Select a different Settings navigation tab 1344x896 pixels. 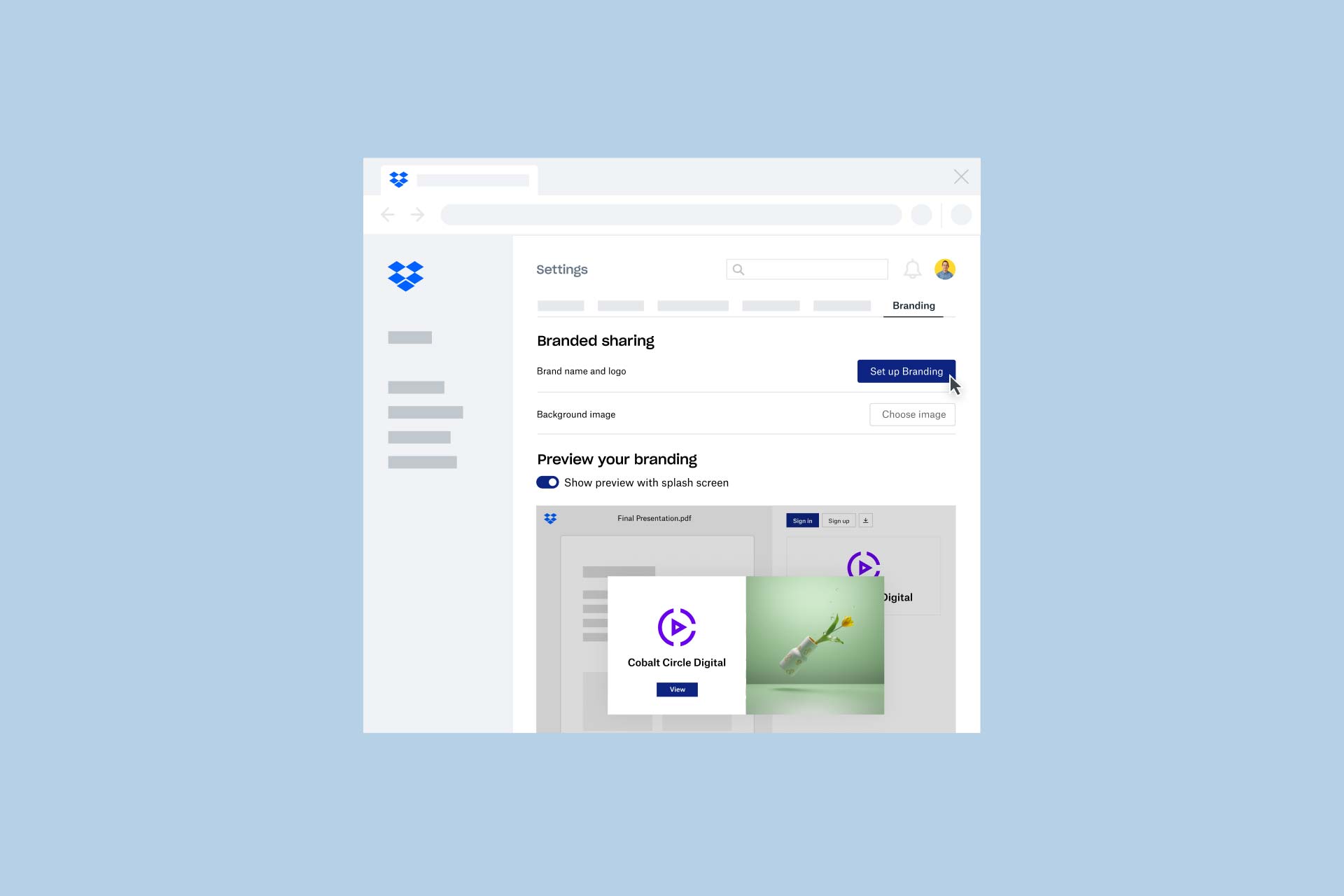tap(562, 305)
